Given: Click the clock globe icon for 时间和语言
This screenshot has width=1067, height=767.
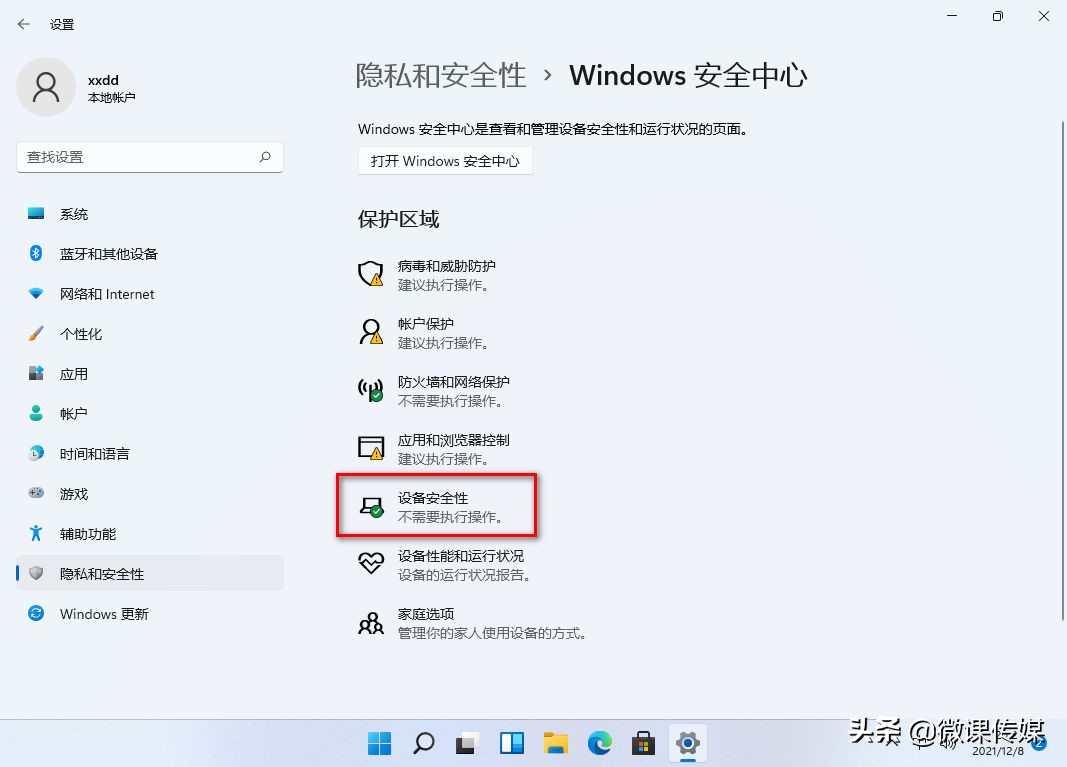Looking at the screenshot, I should coord(36,453).
